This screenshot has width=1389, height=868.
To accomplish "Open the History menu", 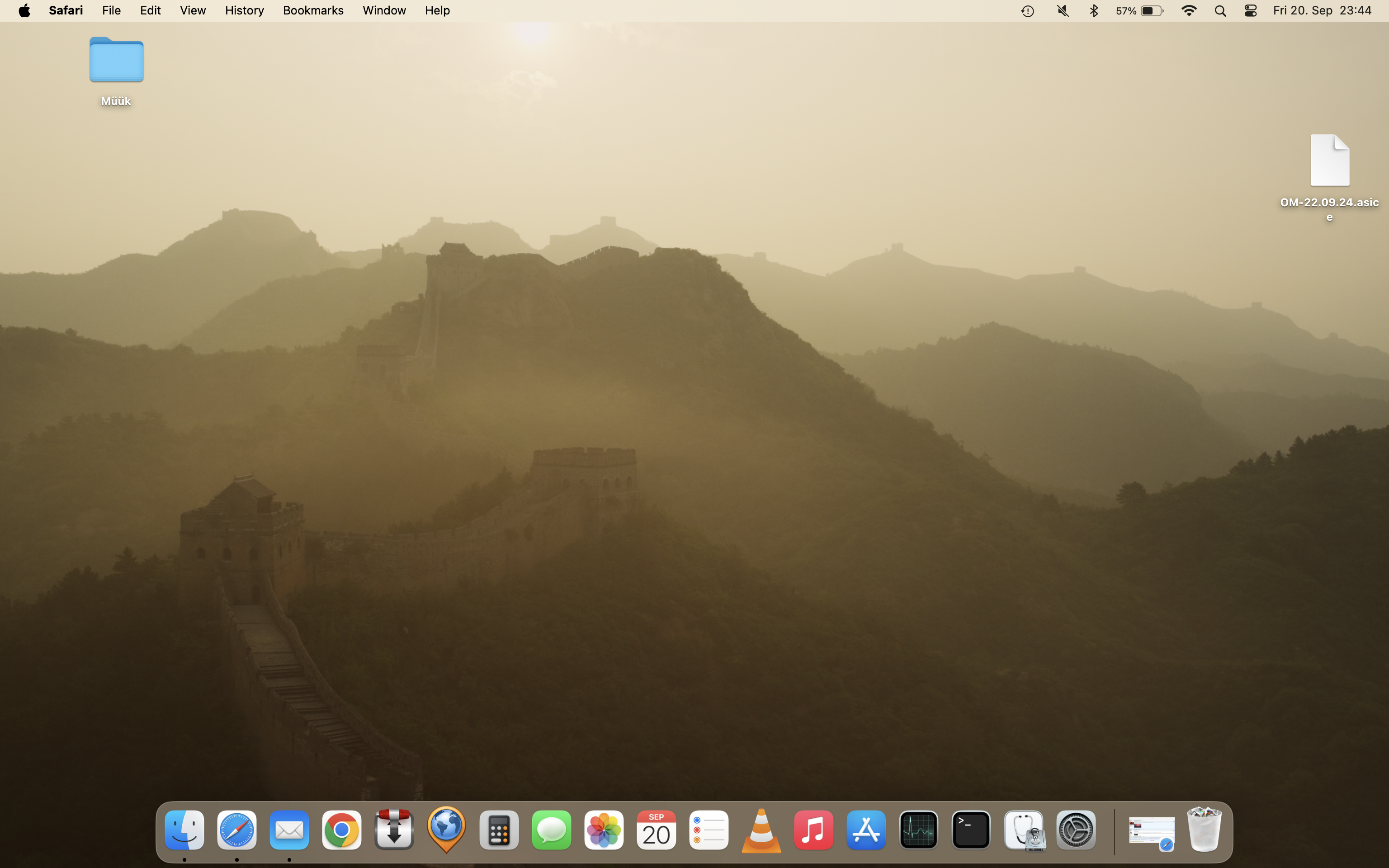I will [x=245, y=10].
